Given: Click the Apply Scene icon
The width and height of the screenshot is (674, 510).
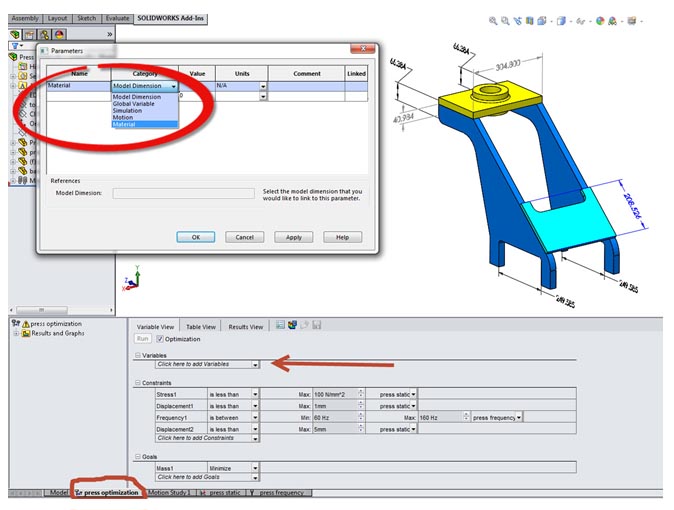Looking at the screenshot, I should click(x=613, y=21).
